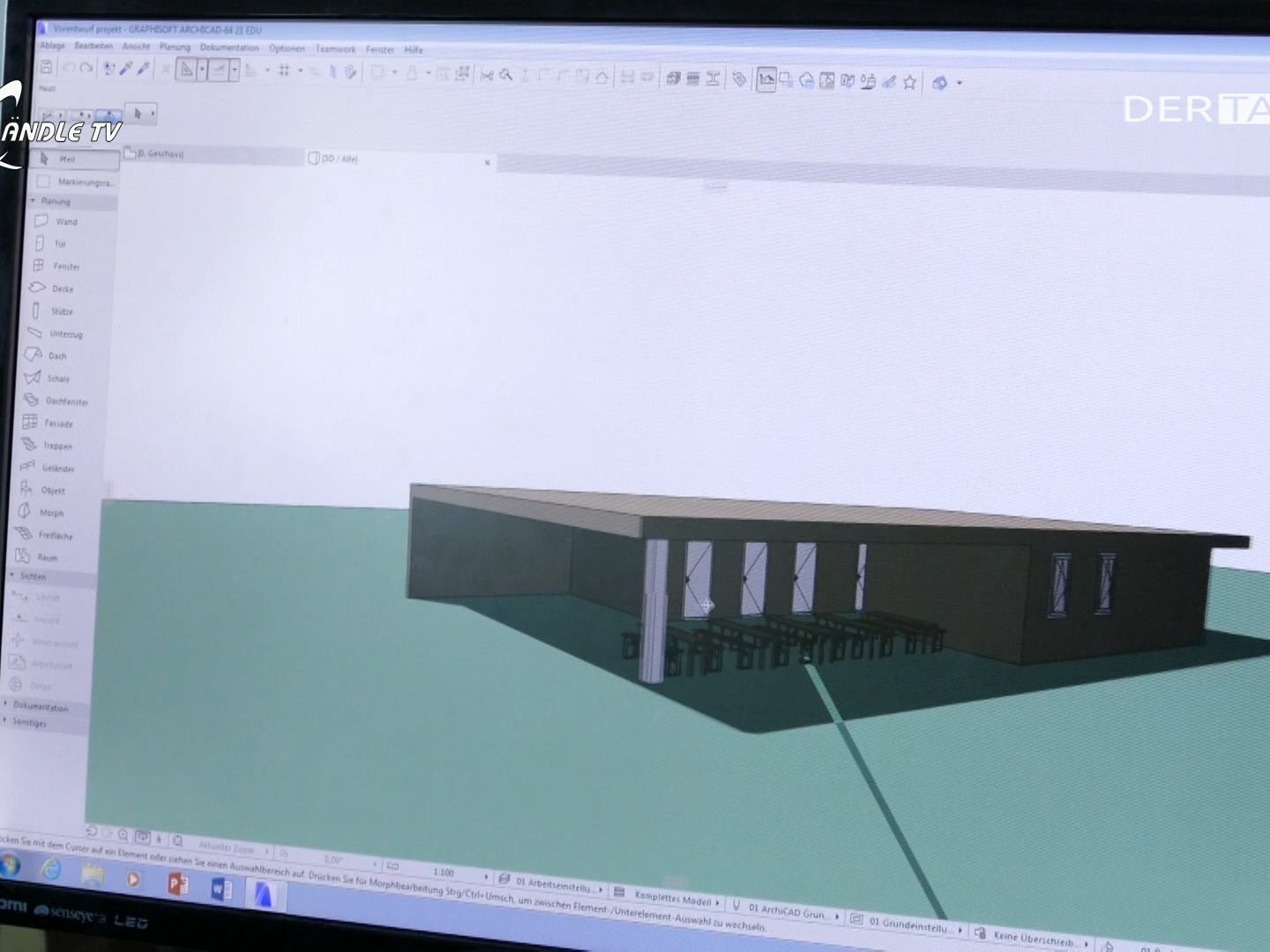Expand the Dokumentation toolbox section
1270x952 pixels.
coord(7,705)
